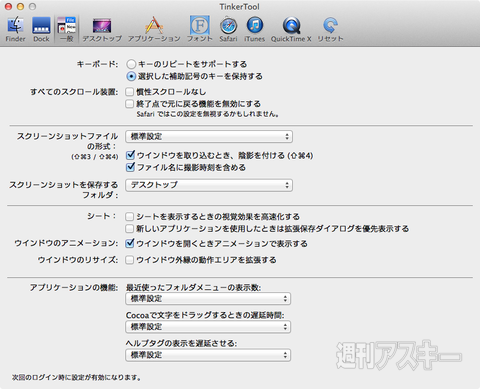Click the TinkerTool window title
This screenshot has width=480, height=389.
point(239,7)
